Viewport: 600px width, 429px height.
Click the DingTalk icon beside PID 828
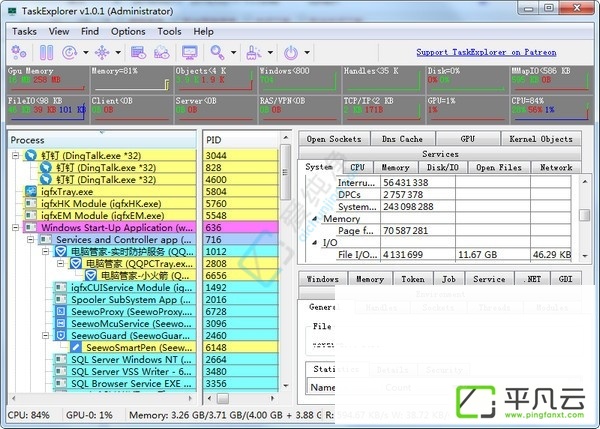point(46,167)
